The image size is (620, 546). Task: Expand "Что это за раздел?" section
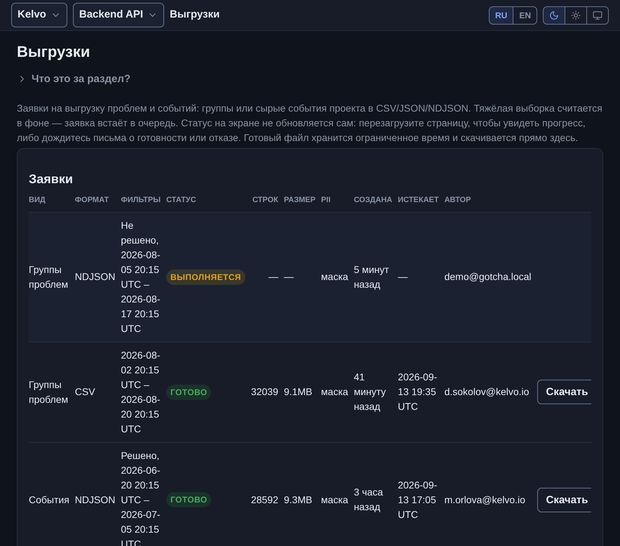(x=75, y=79)
